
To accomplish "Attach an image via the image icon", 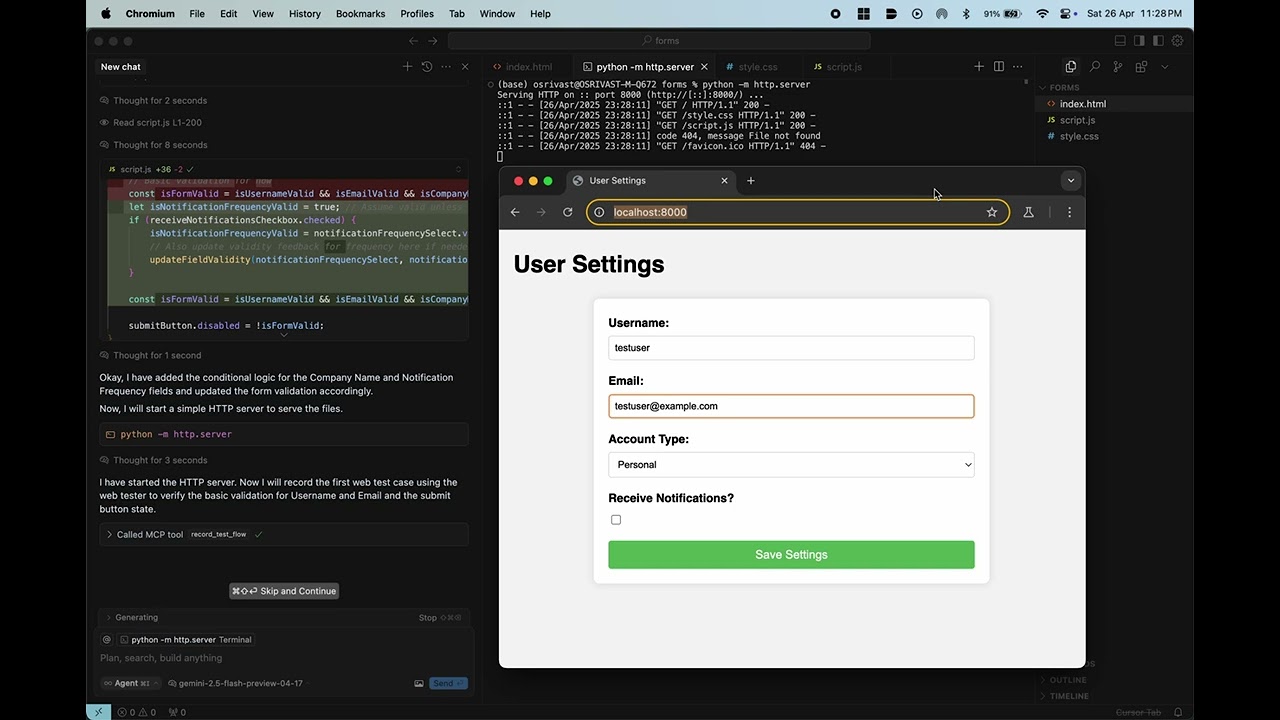I will click(x=419, y=684).
